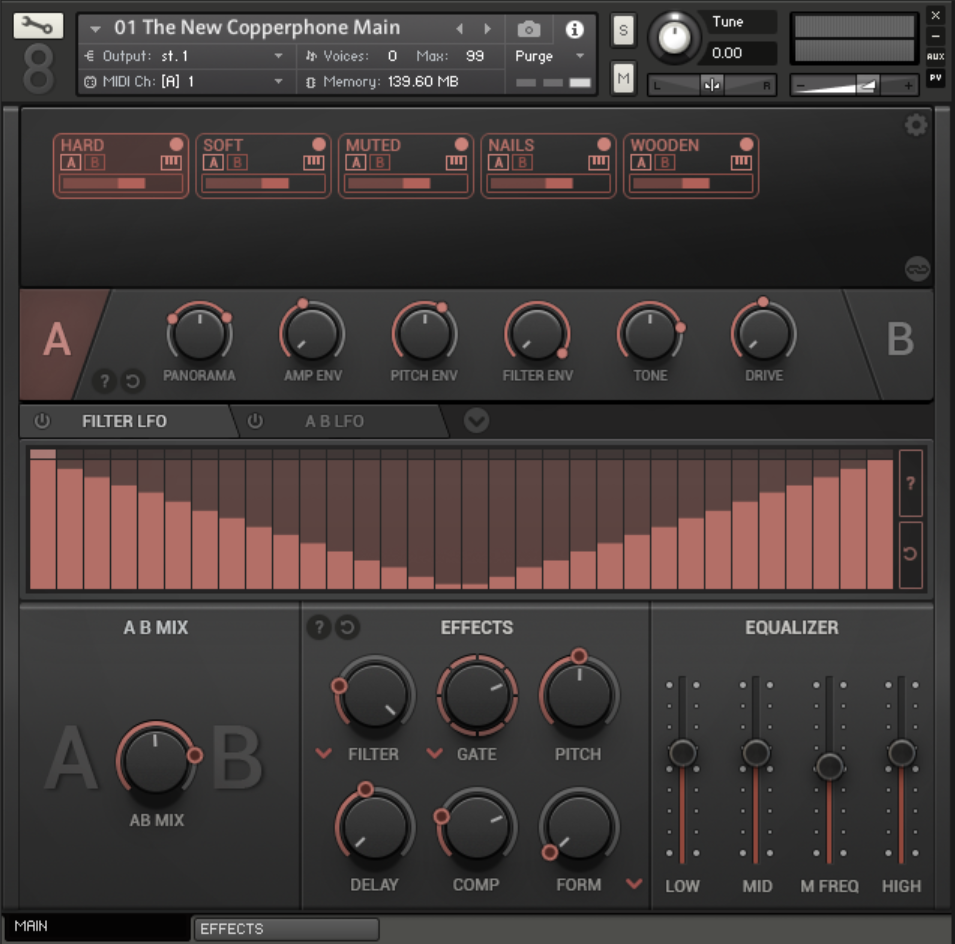
Task: Click the AUX button
Action: coord(936,57)
